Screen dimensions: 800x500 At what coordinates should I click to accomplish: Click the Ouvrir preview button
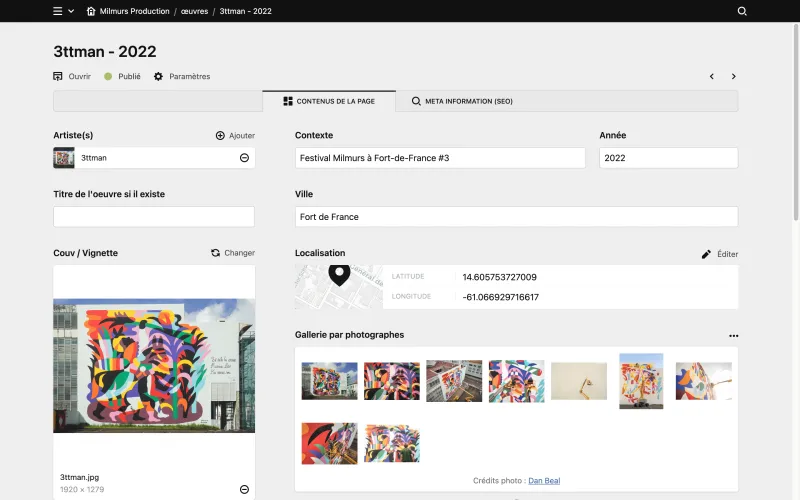(72, 76)
